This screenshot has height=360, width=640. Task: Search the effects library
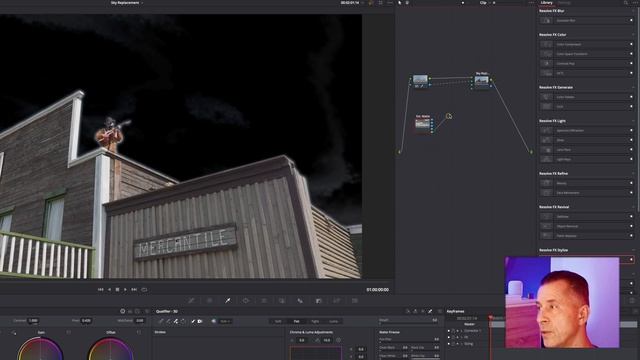point(626,3)
